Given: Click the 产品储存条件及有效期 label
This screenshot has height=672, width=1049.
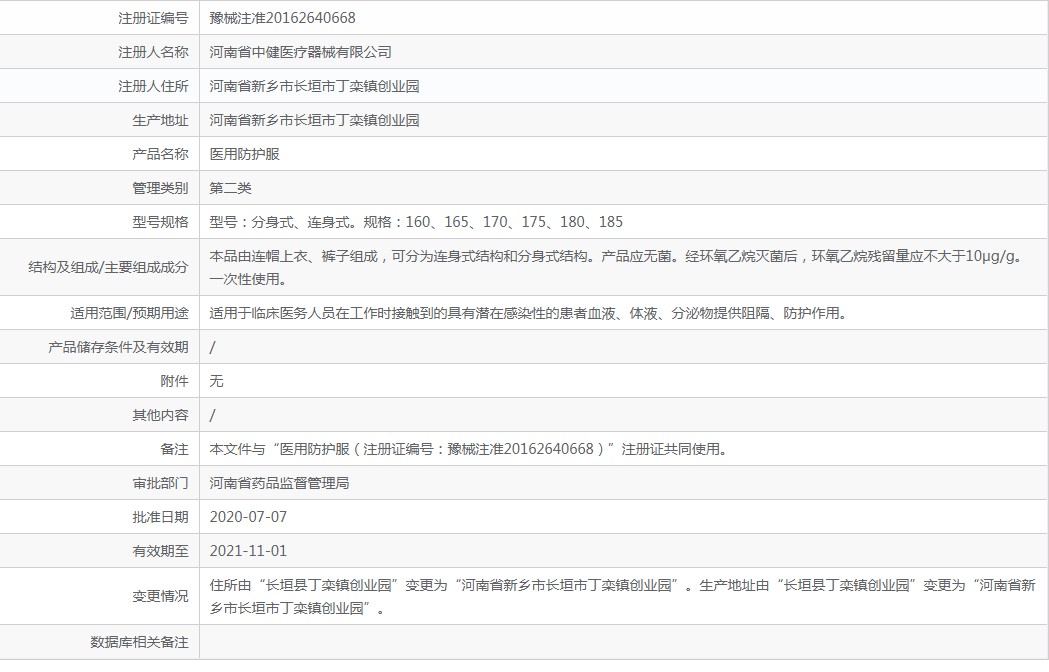Looking at the screenshot, I should (x=118, y=347).
